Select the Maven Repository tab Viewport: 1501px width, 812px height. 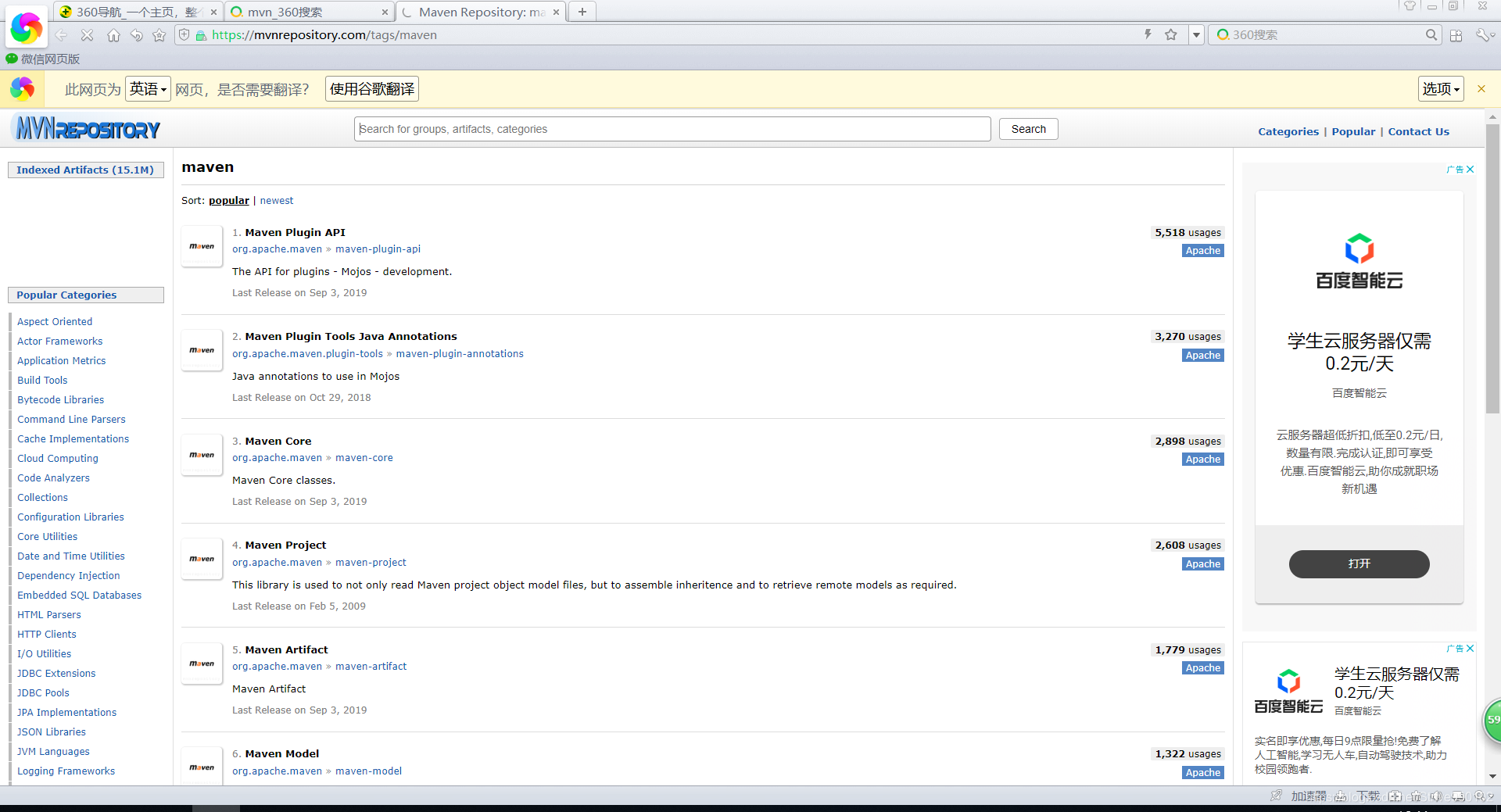point(480,12)
